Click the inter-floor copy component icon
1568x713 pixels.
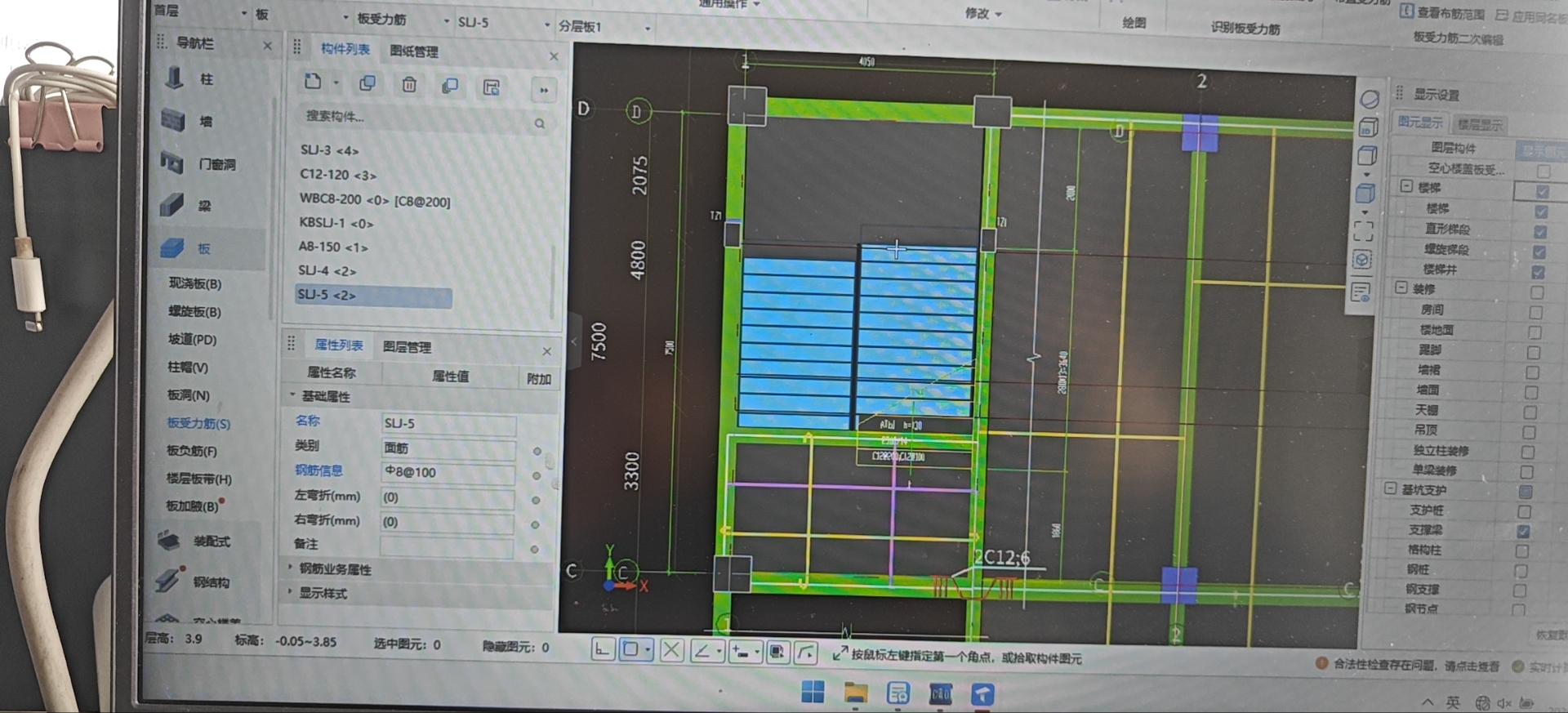pyautogui.click(x=450, y=86)
